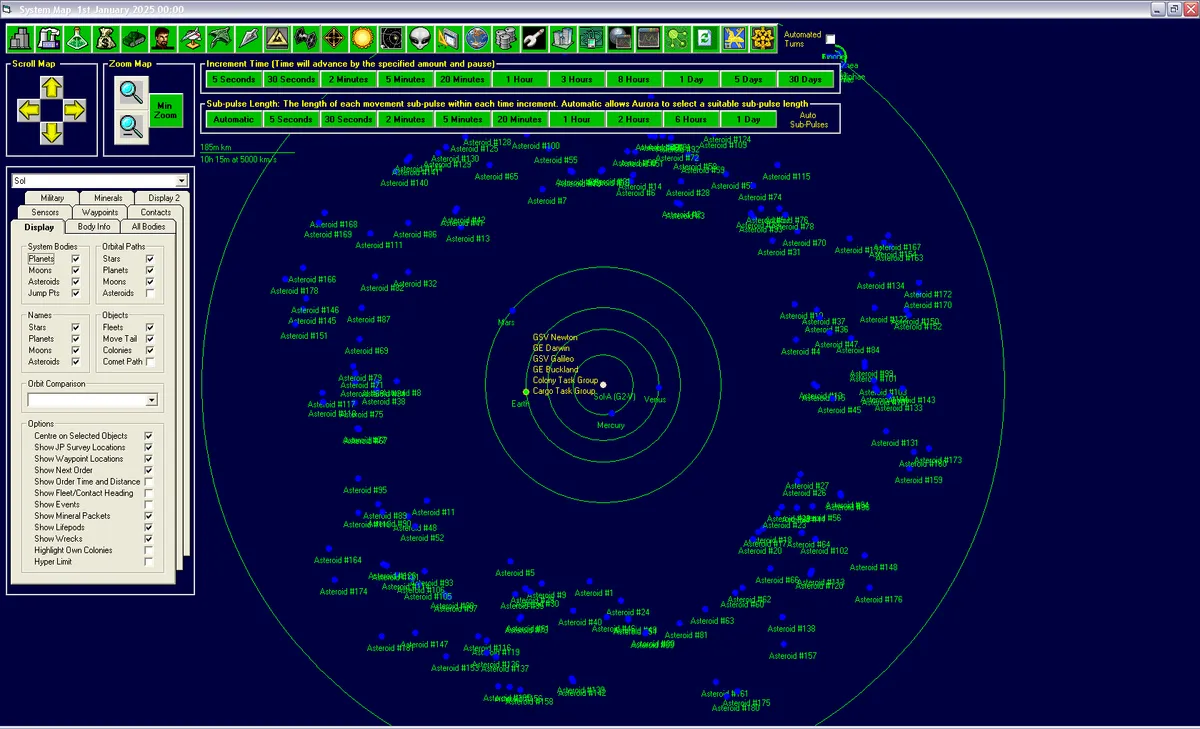Advance time by 5 Days
1200x729 pixels.
748,79
